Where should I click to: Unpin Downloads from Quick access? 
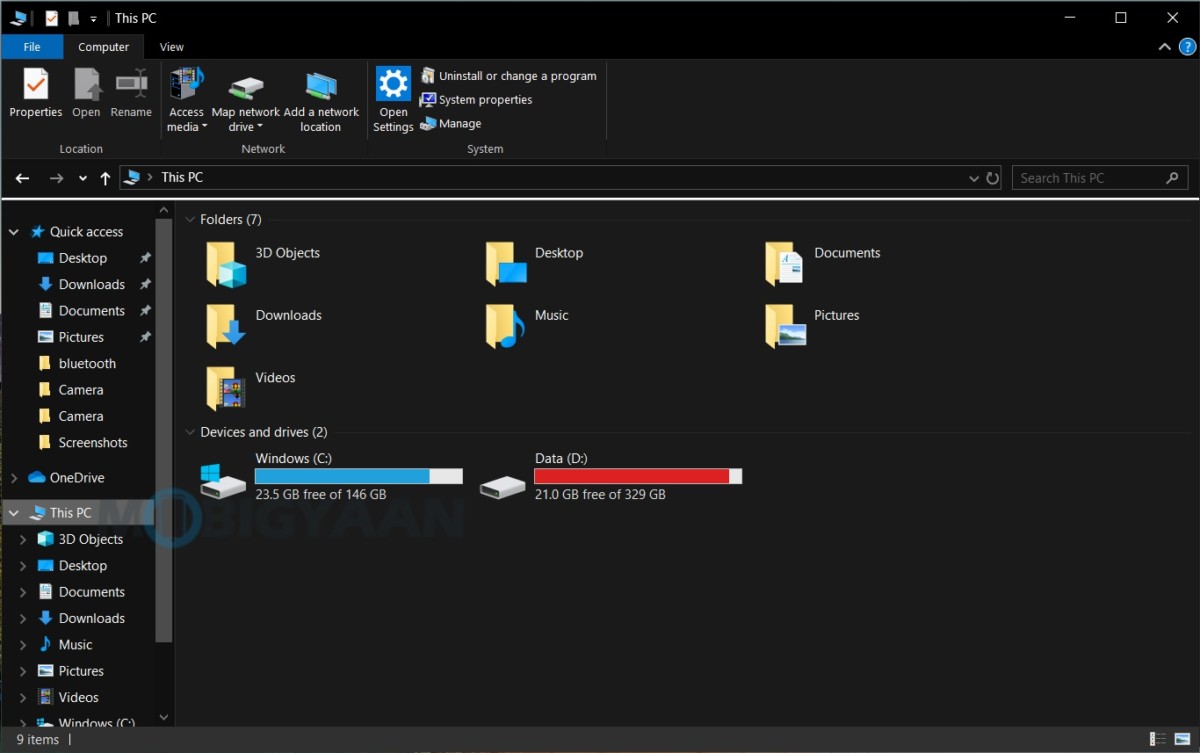(x=145, y=284)
